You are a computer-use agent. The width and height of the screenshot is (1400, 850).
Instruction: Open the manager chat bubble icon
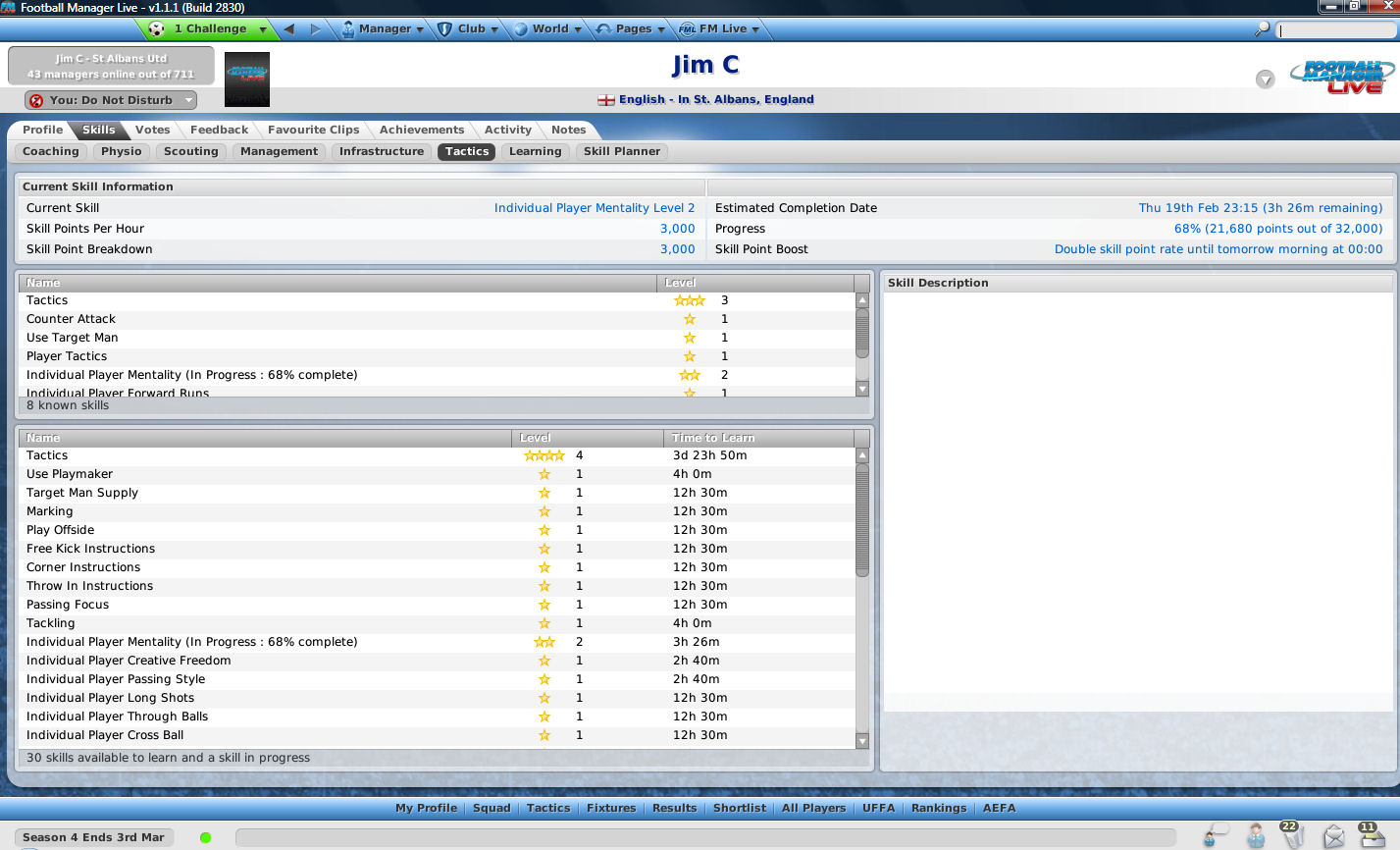point(1216,835)
